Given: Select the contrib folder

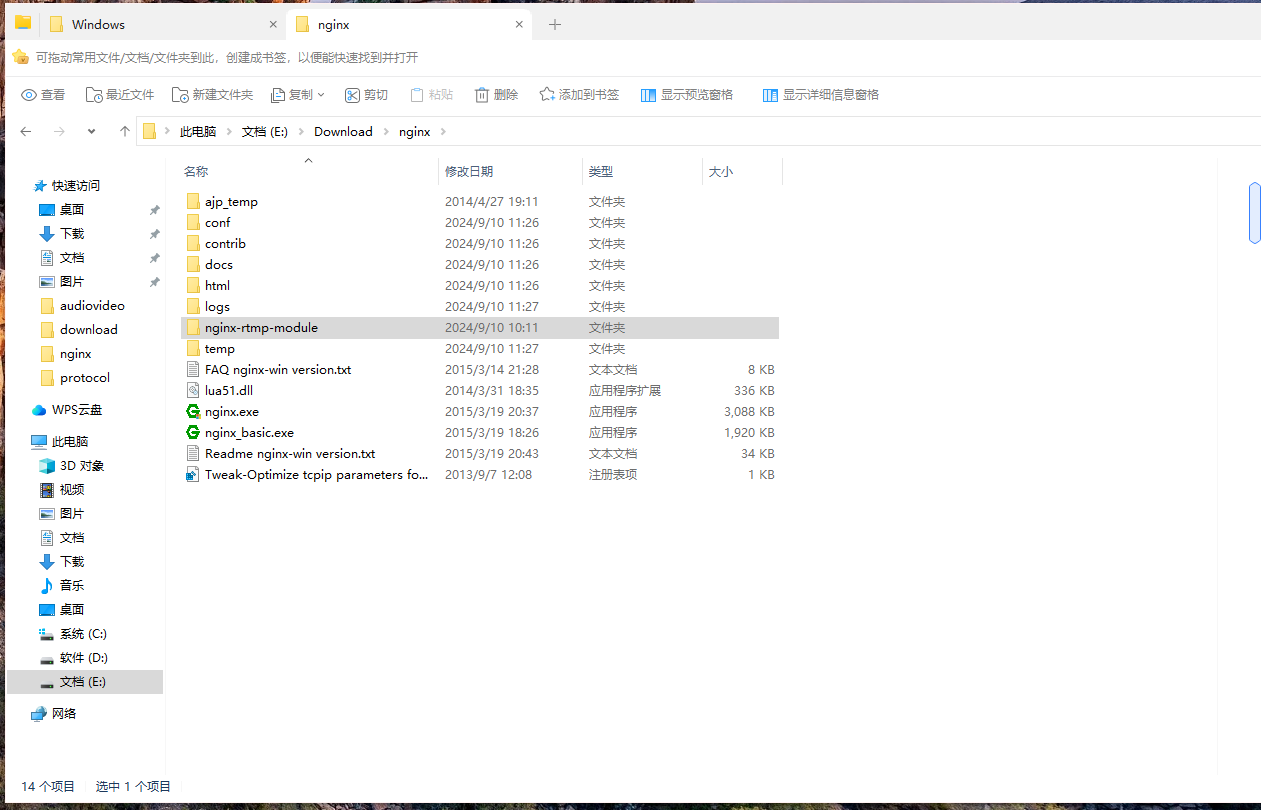Looking at the screenshot, I should coord(480,243).
